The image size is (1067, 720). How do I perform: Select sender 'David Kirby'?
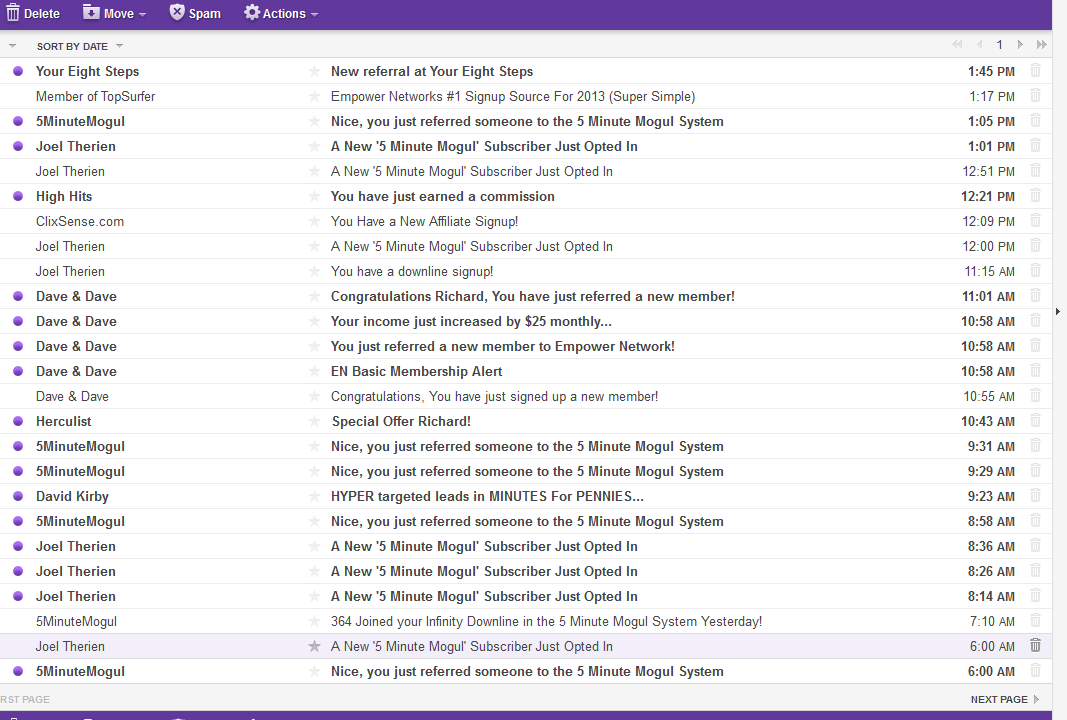point(72,496)
